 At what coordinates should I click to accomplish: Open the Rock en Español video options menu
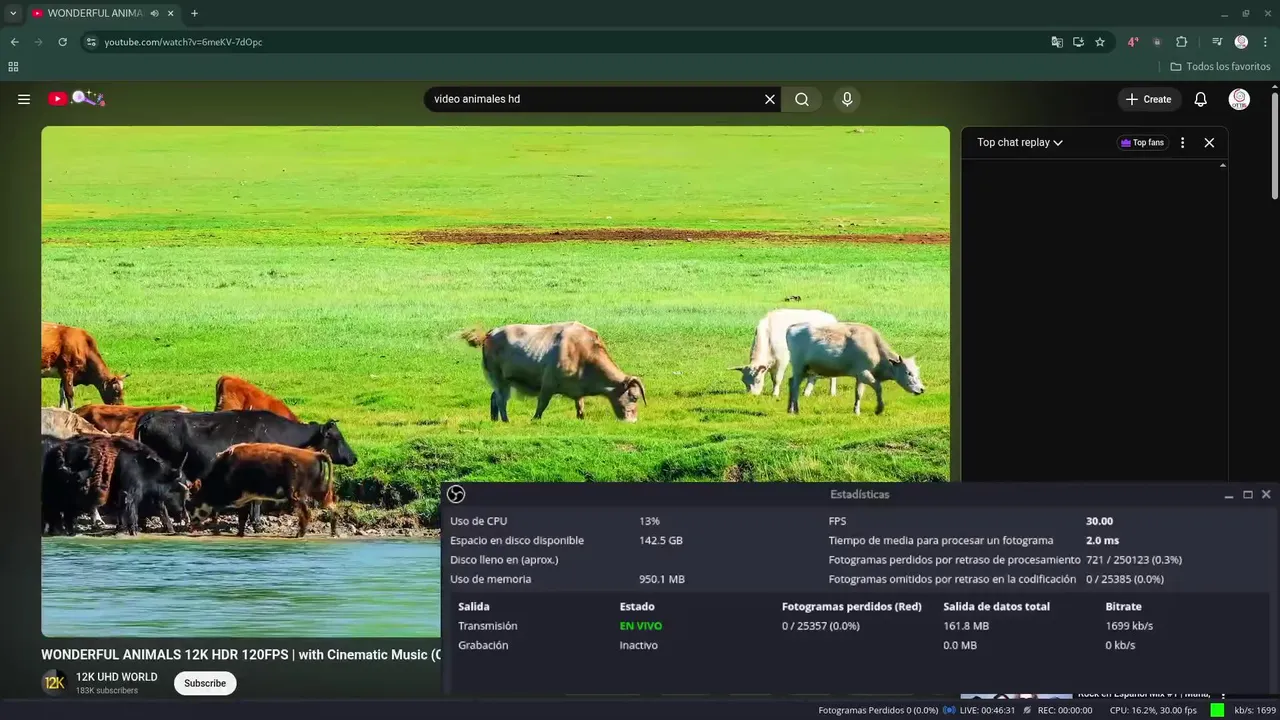point(1222,694)
